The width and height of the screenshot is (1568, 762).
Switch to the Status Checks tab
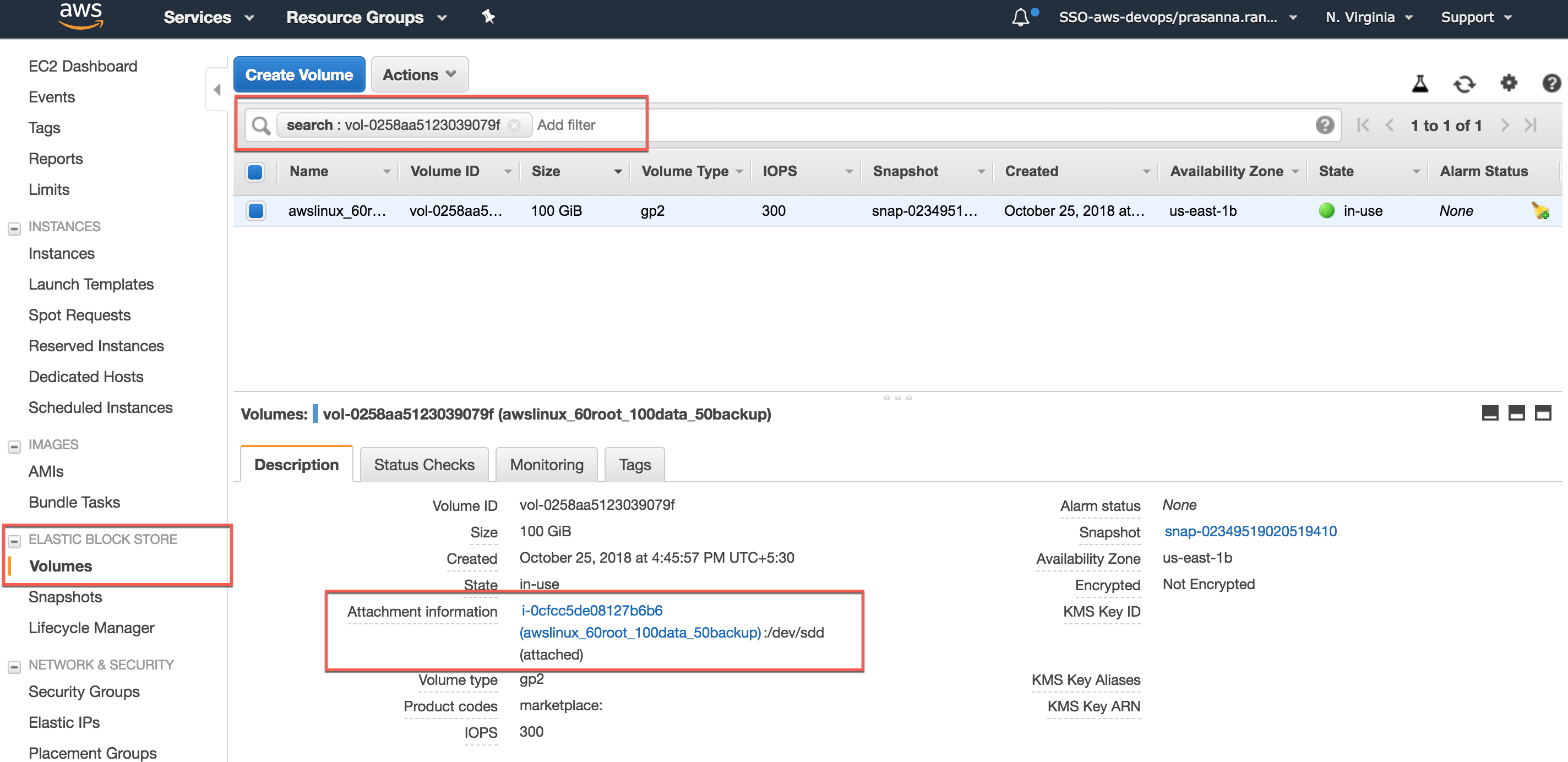(x=424, y=464)
